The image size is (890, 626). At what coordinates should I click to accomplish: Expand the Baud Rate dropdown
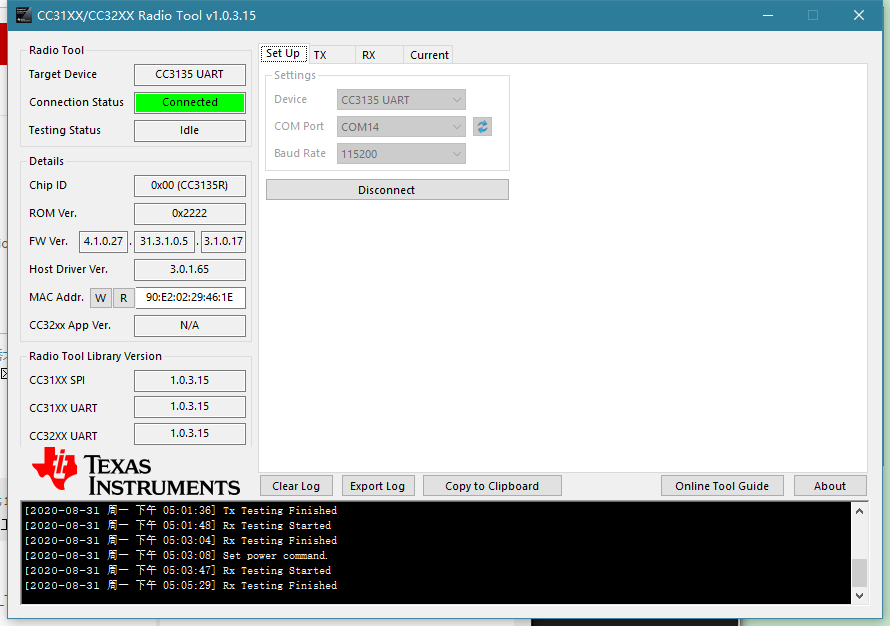coord(401,154)
